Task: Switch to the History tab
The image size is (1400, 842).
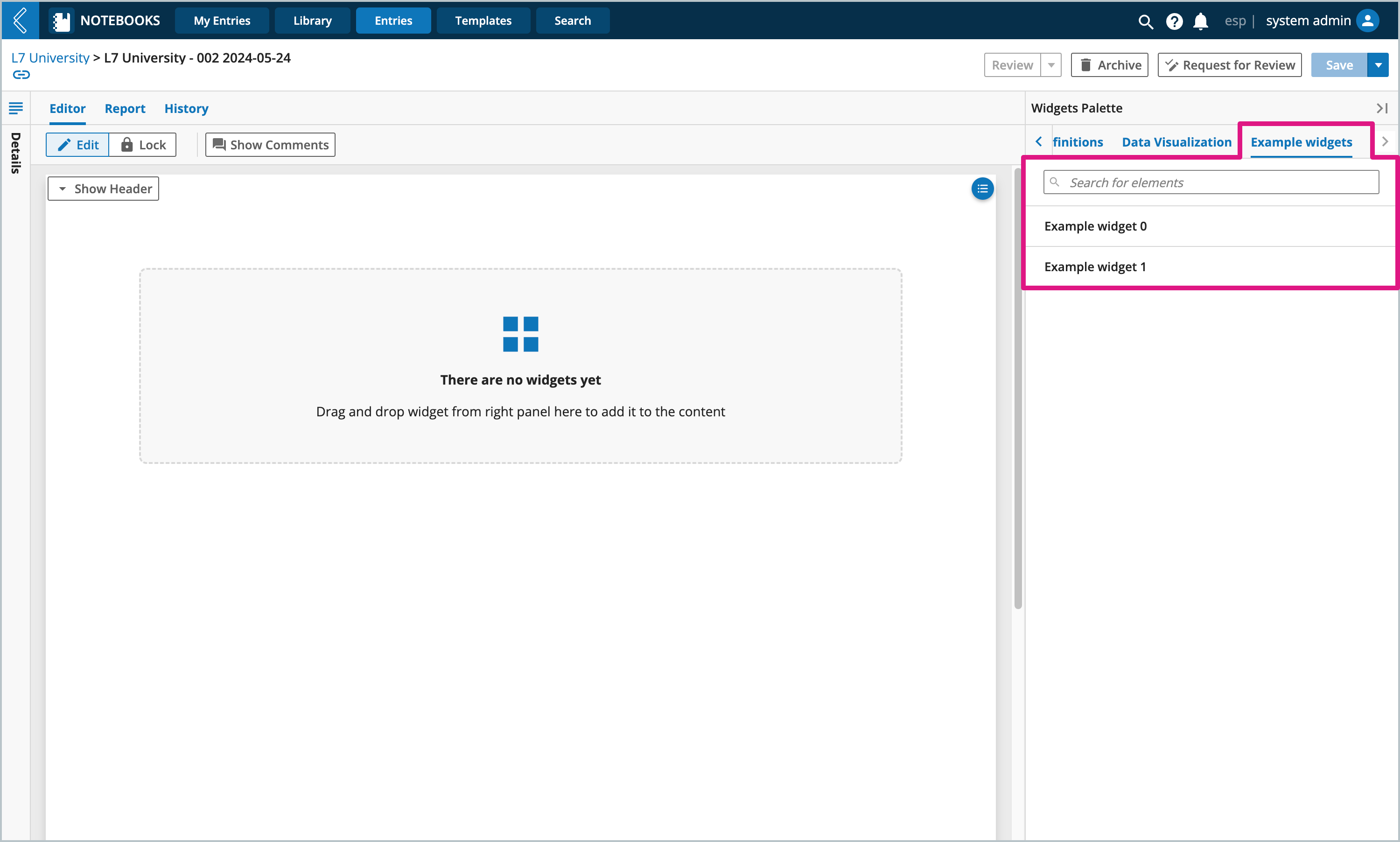Action: (x=186, y=108)
